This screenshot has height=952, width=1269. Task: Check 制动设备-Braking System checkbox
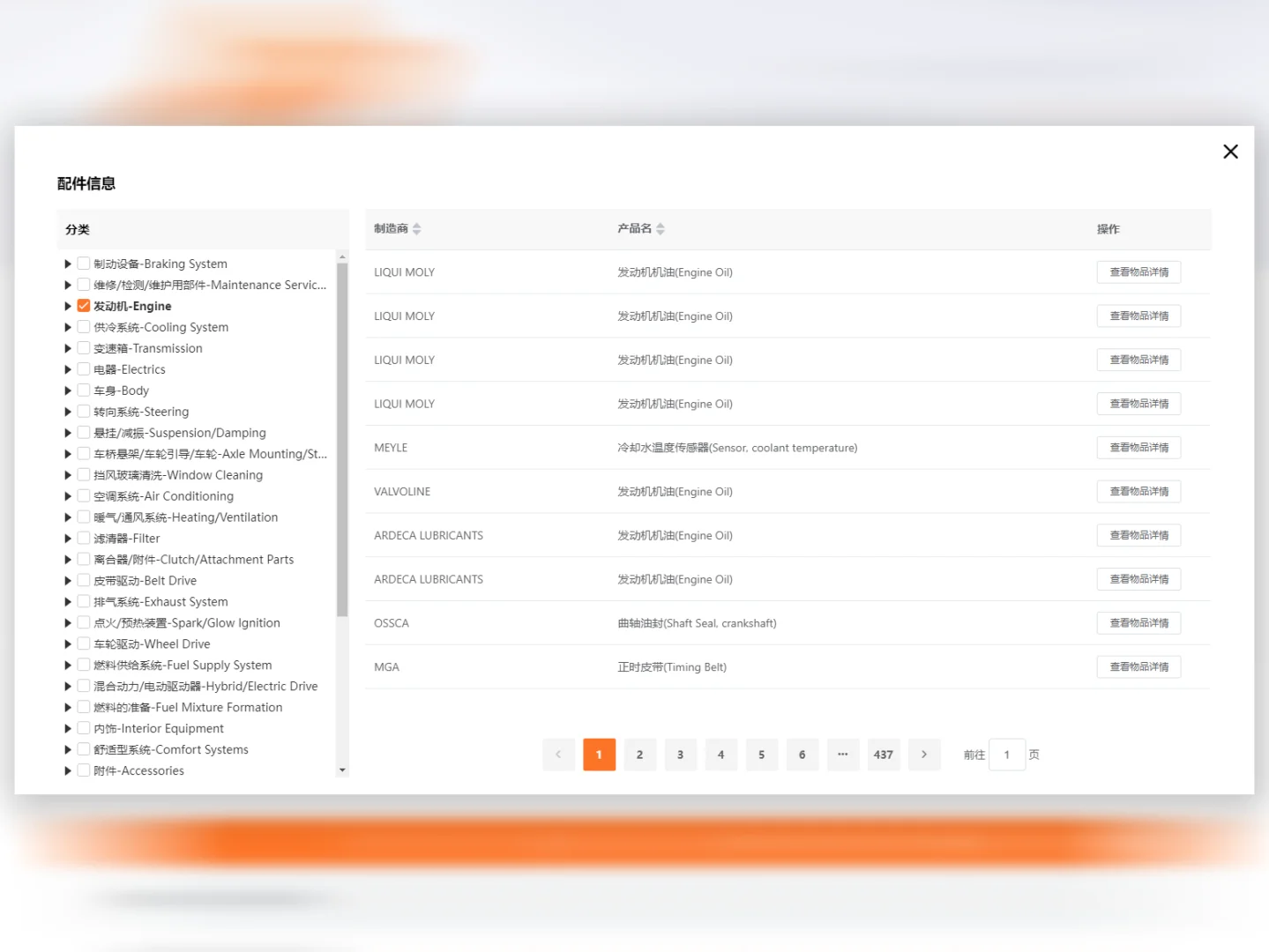click(84, 264)
